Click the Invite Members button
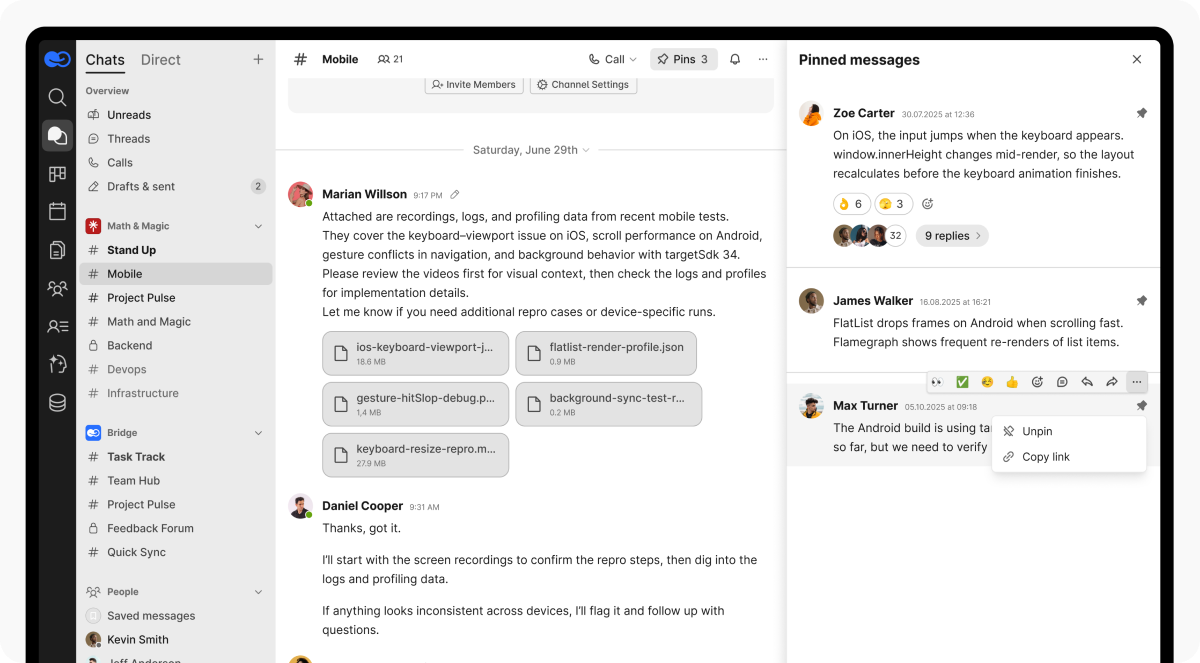 point(473,85)
